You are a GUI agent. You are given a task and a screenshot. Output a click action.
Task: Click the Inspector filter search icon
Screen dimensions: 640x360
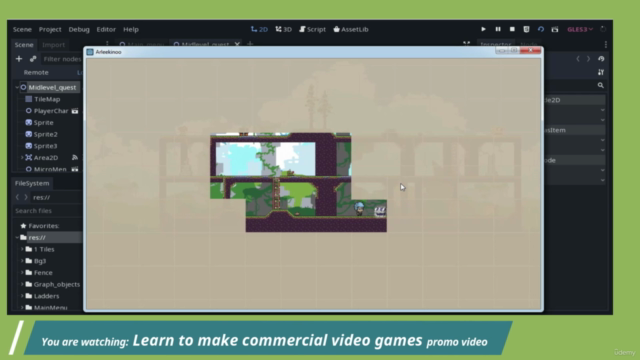pyautogui.click(x=601, y=85)
